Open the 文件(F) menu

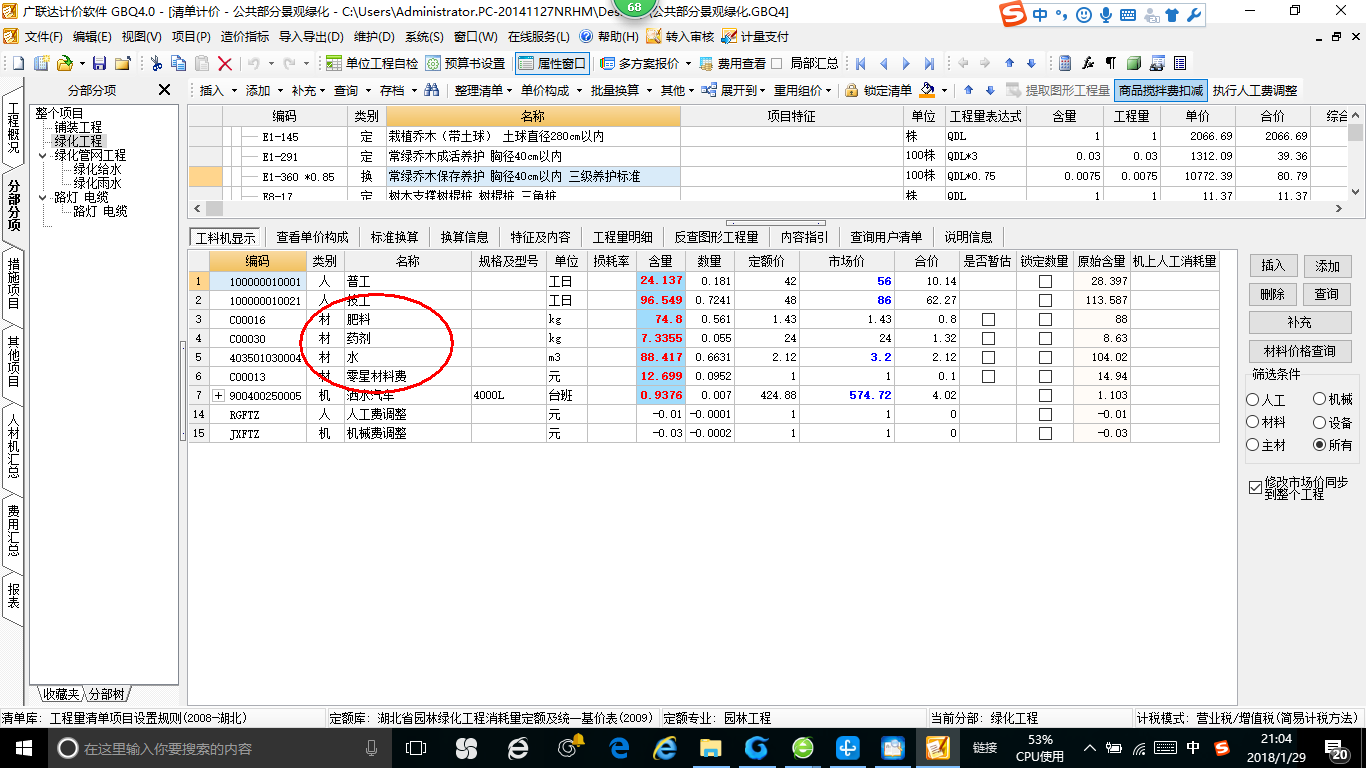[x=44, y=36]
